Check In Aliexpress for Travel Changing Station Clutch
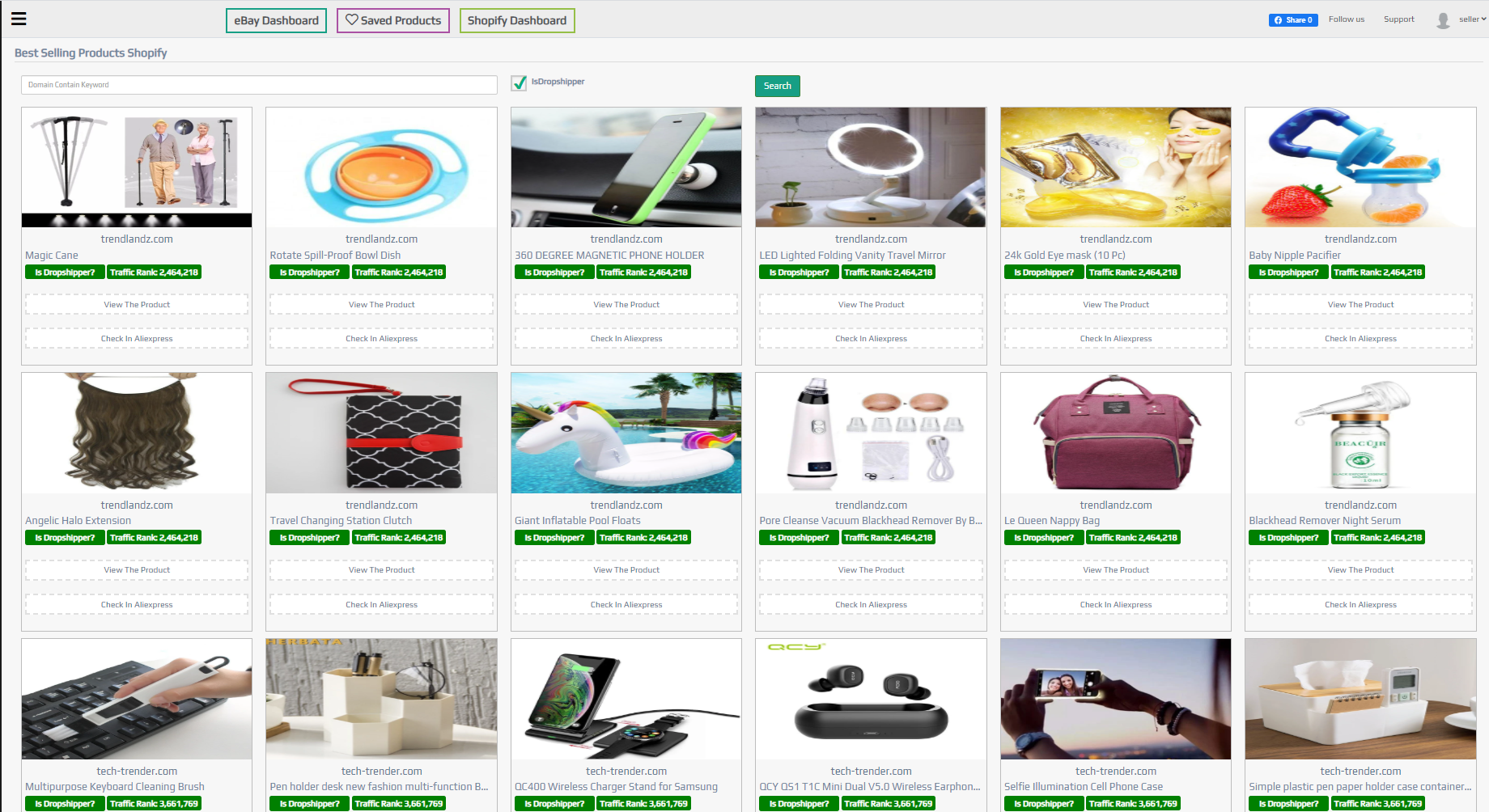 [382, 605]
